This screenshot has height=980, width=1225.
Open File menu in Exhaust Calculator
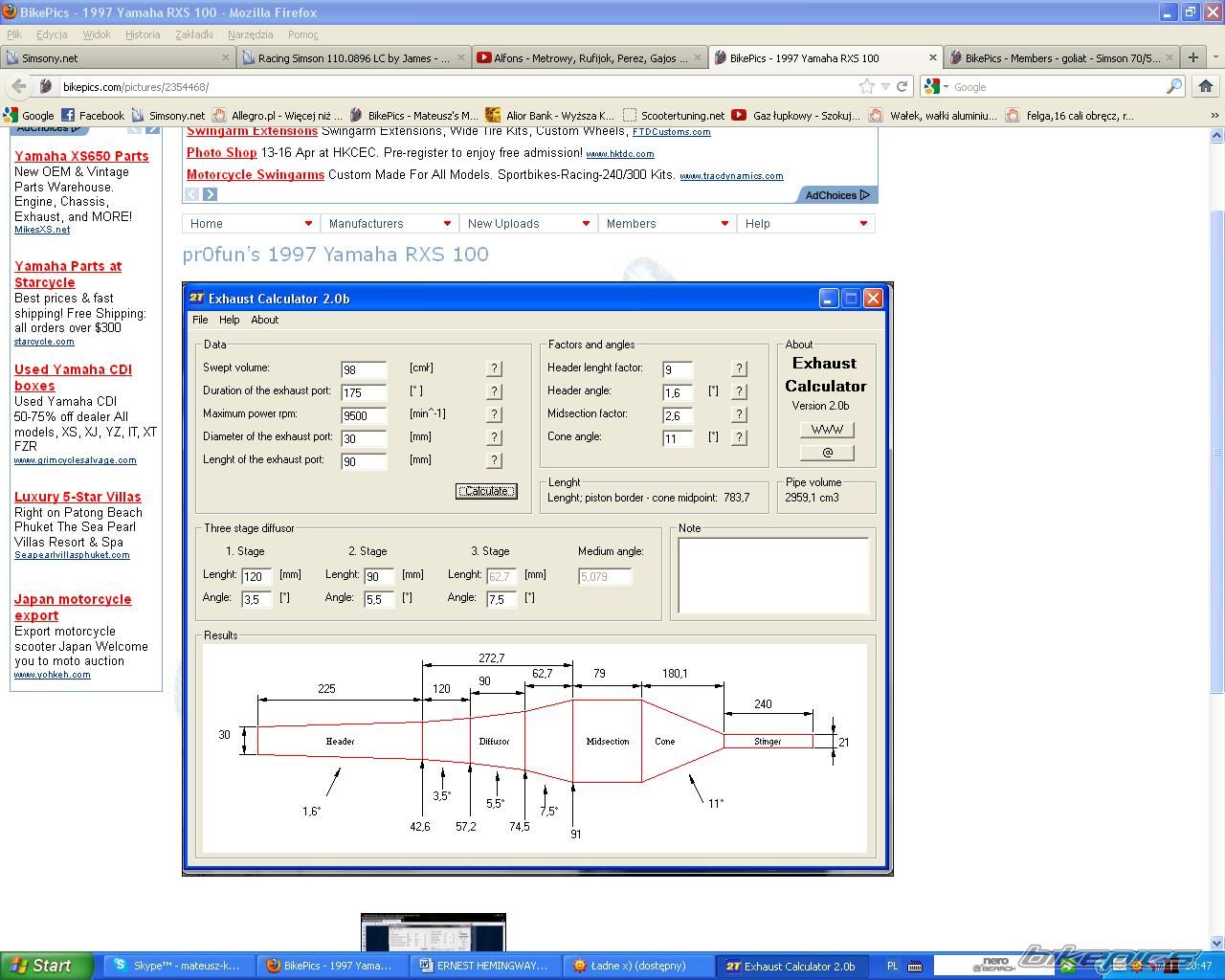(200, 320)
